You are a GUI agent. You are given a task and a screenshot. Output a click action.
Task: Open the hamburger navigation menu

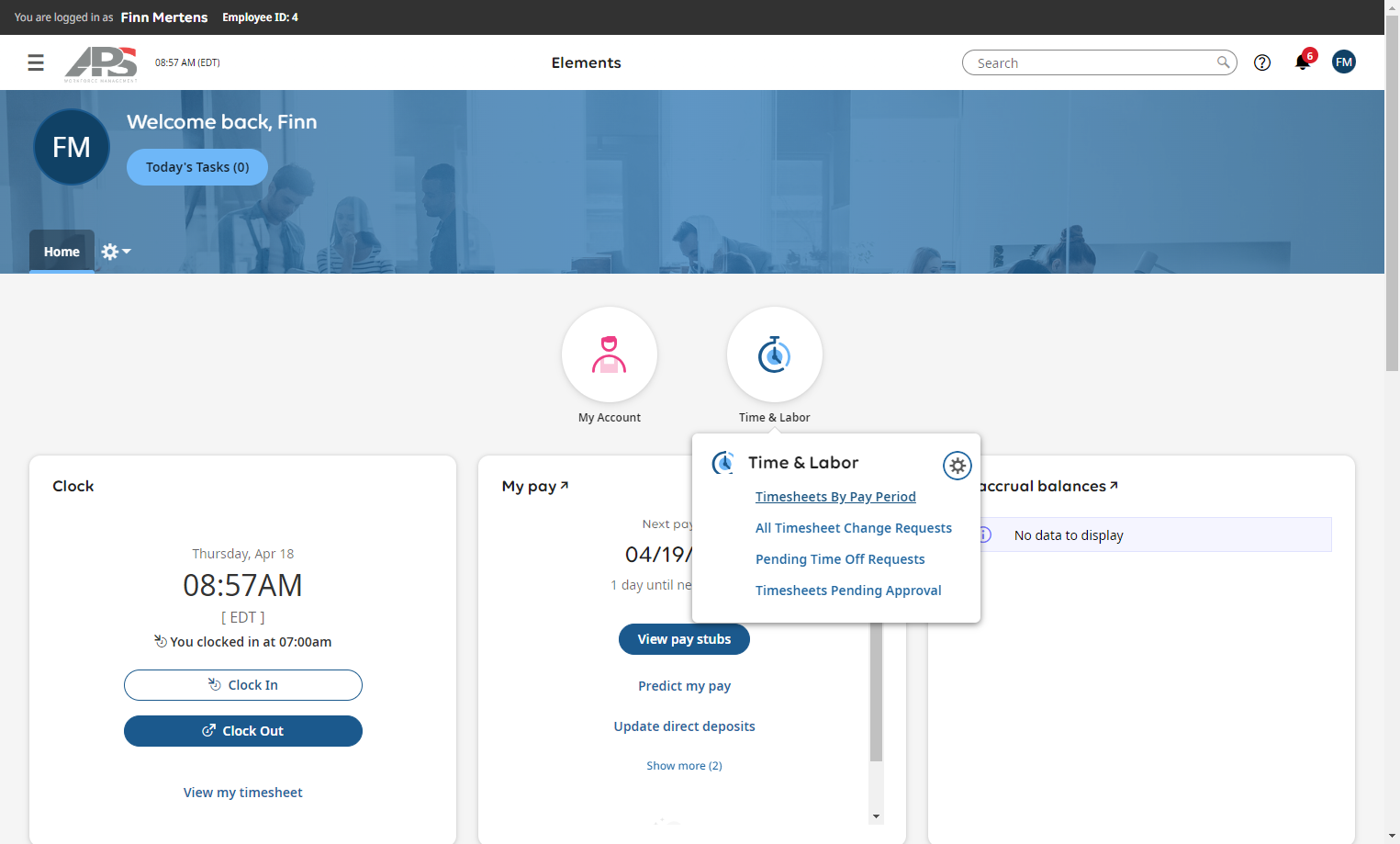point(36,62)
